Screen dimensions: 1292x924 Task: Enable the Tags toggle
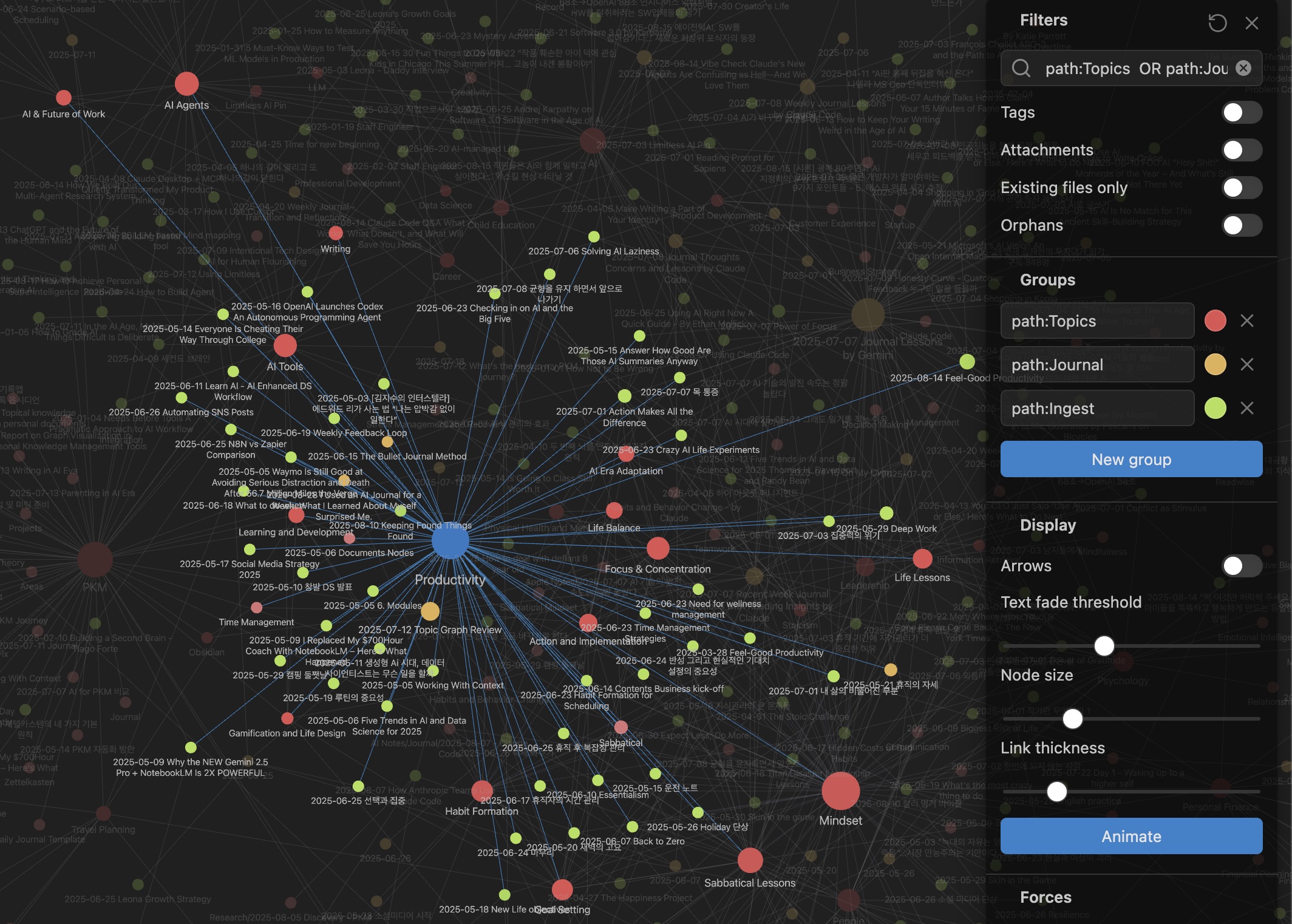1241,112
